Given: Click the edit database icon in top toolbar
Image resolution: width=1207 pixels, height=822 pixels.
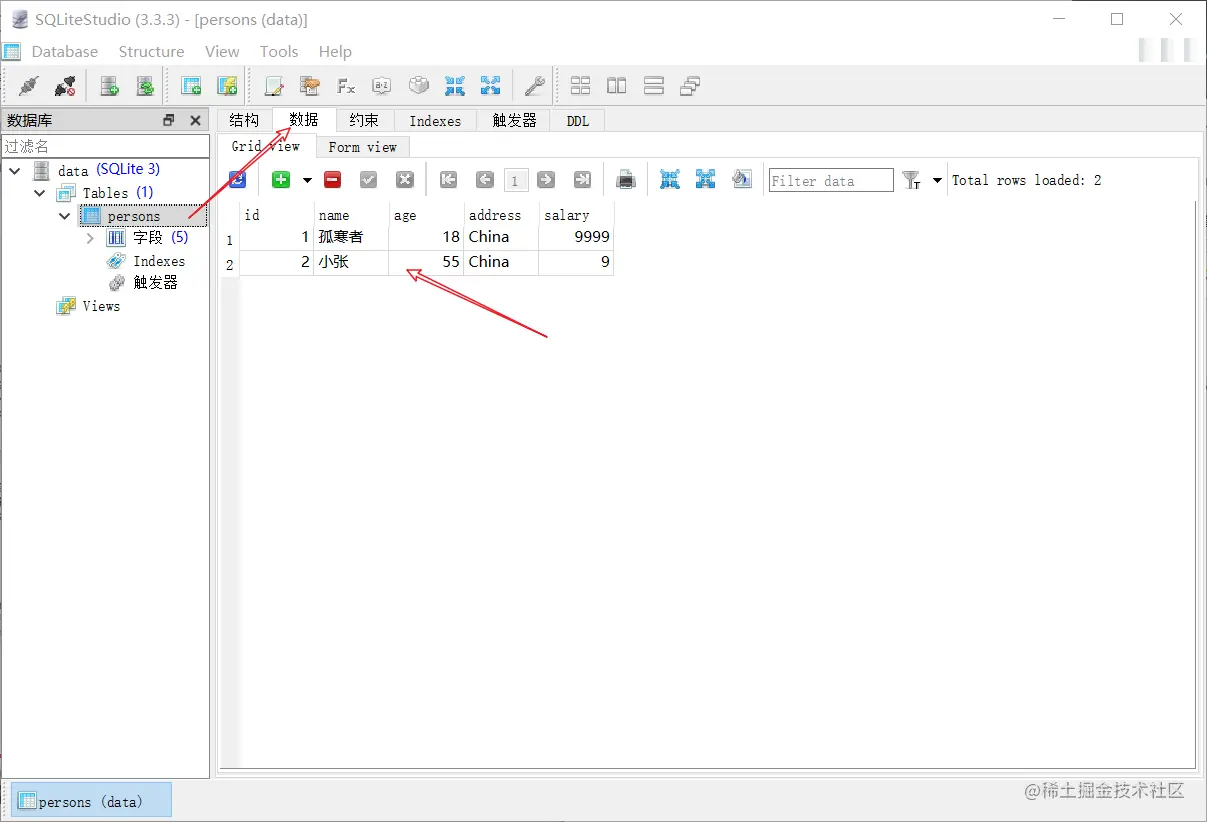Looking at the screenshot, I should click(x=145, y=86).
